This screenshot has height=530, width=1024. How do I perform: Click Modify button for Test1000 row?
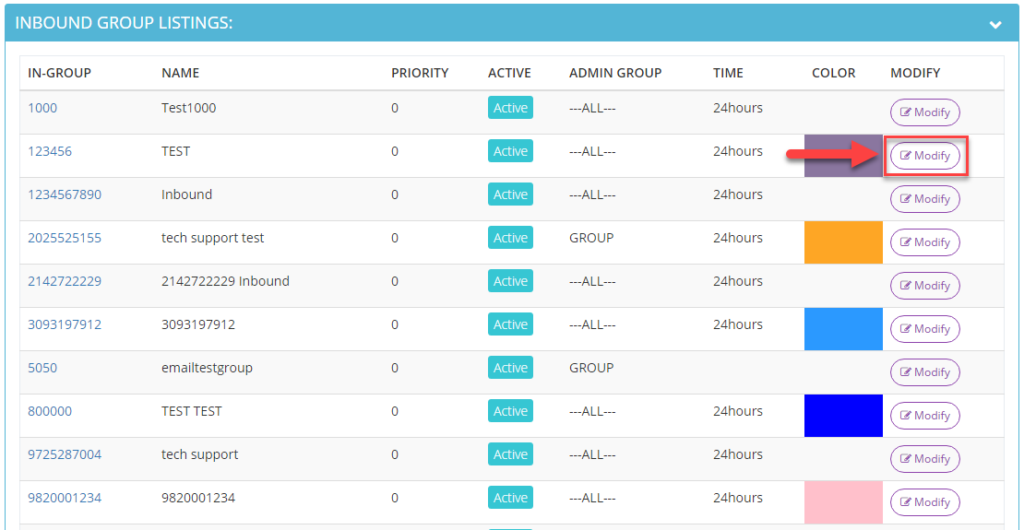(925, 112)
